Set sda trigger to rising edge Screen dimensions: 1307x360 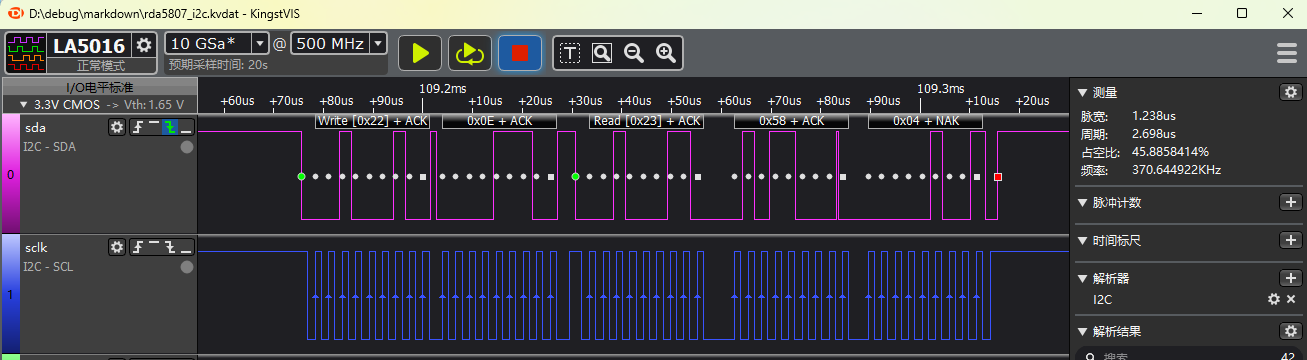(138, 127)
